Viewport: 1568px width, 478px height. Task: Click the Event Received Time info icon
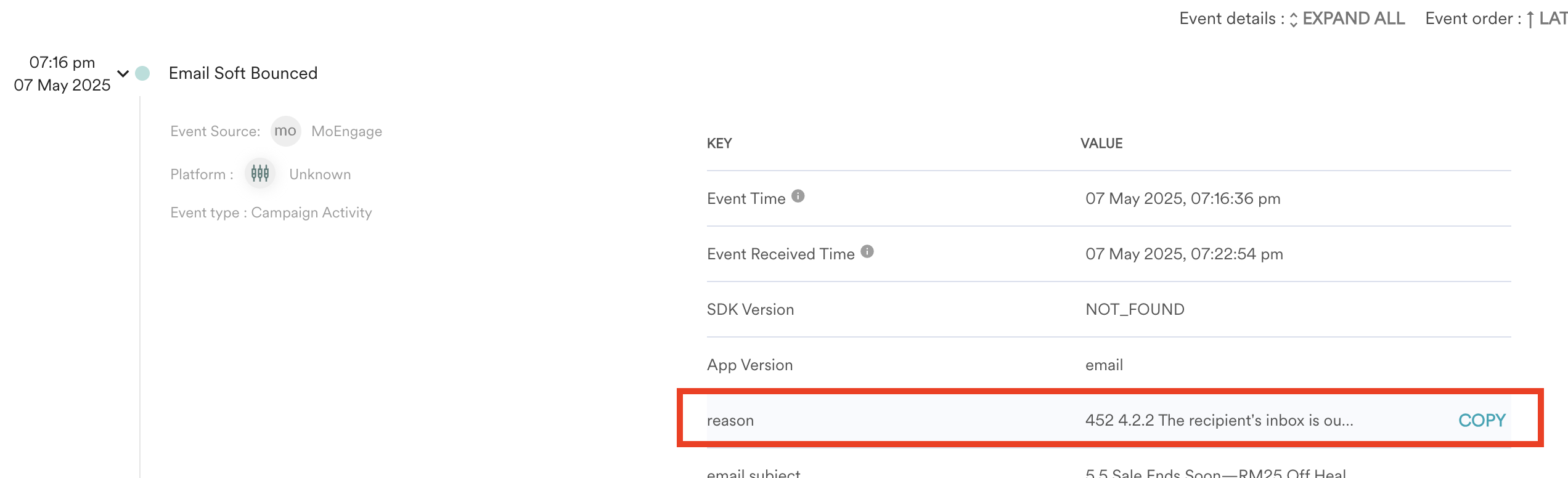867,251
